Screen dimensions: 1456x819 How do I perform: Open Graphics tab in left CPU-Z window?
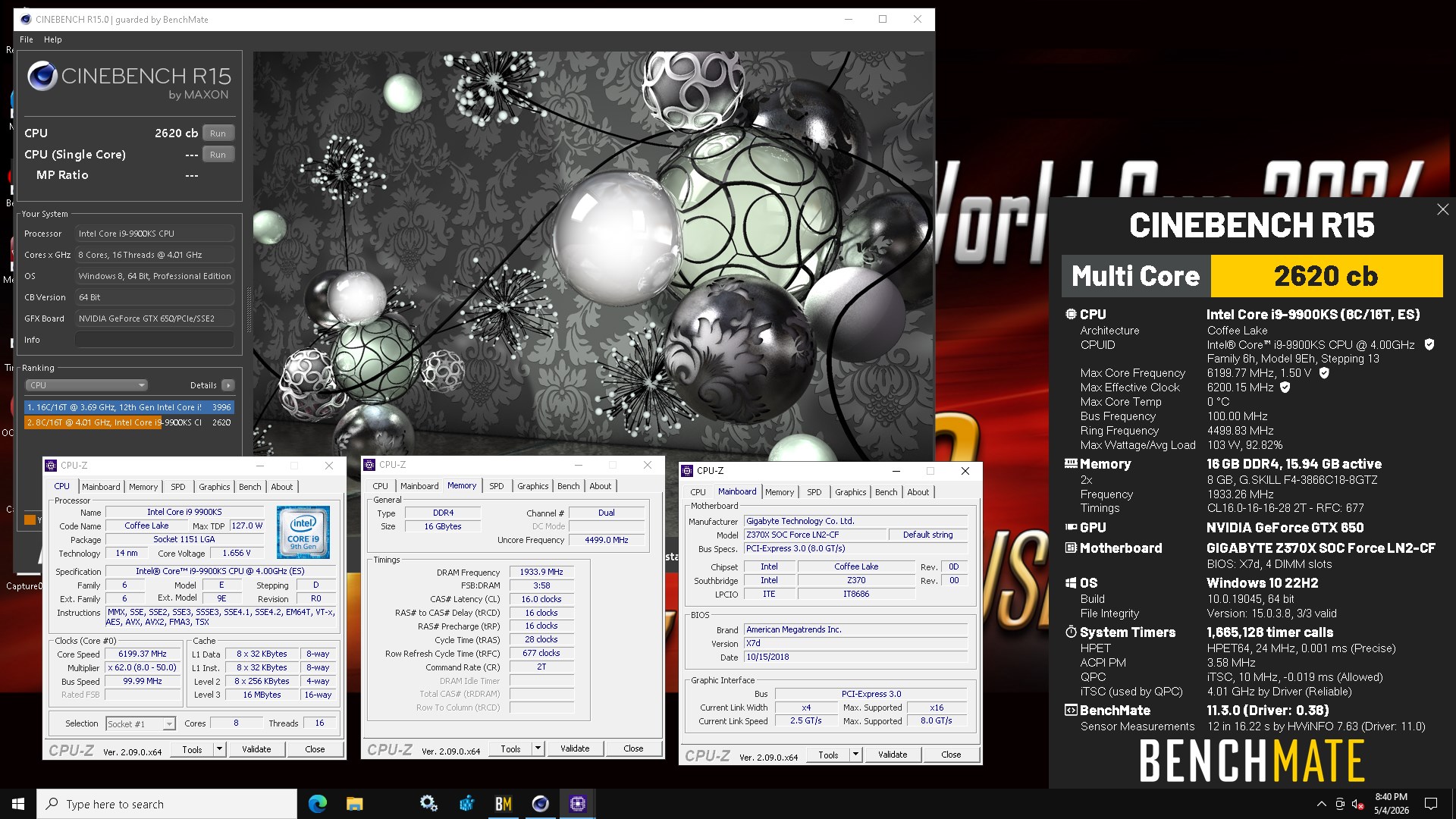pyautogui.click(x=215, y=487)
